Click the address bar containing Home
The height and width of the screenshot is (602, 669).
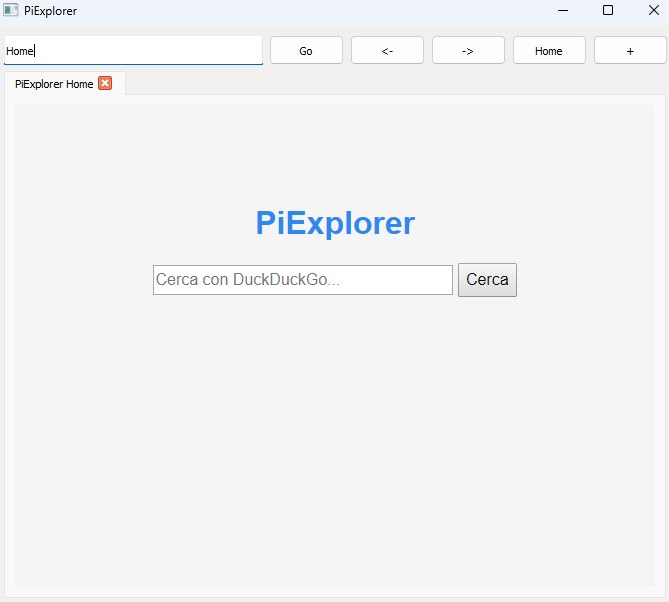133,51
